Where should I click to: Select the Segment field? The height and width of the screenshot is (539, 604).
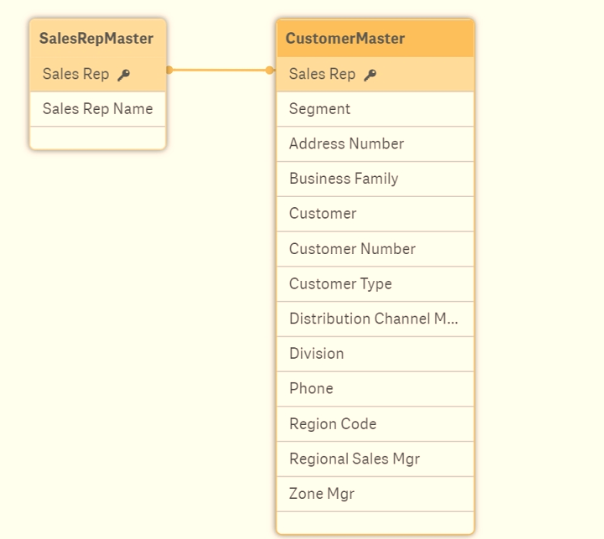(x=320, y=109)
